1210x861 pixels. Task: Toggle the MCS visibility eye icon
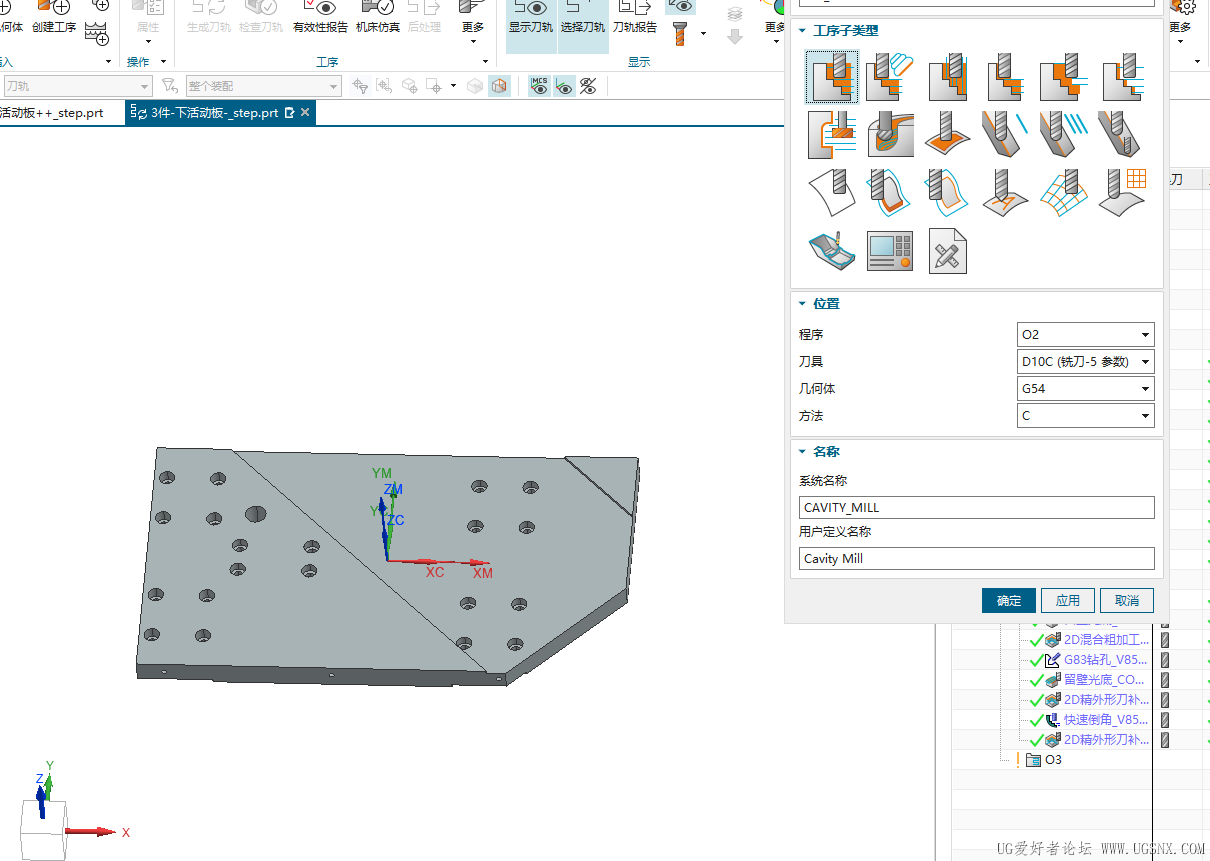point(539,87)
